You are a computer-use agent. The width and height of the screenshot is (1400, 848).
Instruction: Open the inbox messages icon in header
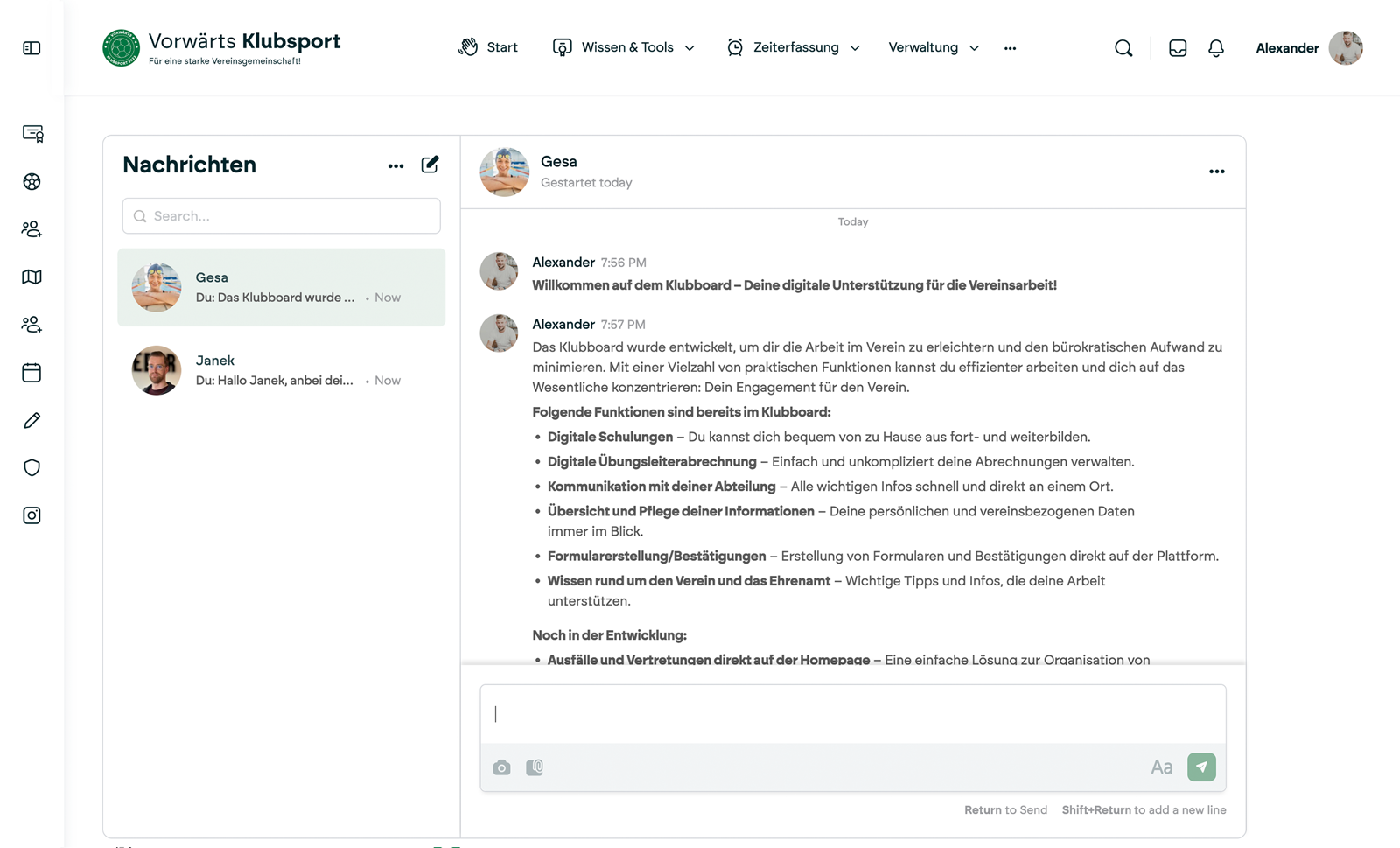(1178, 48)
